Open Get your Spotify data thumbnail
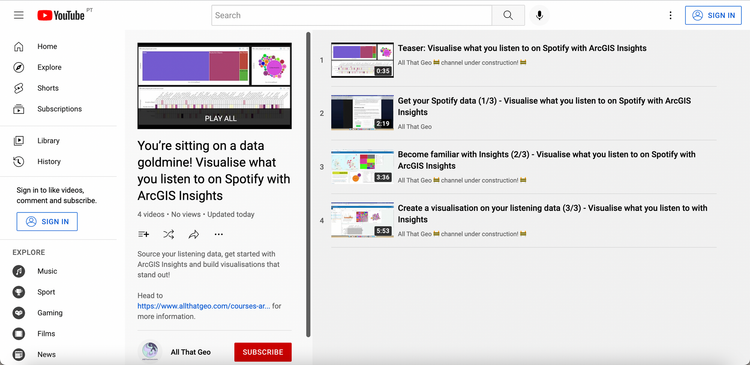This screenshot has width=750, height=365. [362, 112]
